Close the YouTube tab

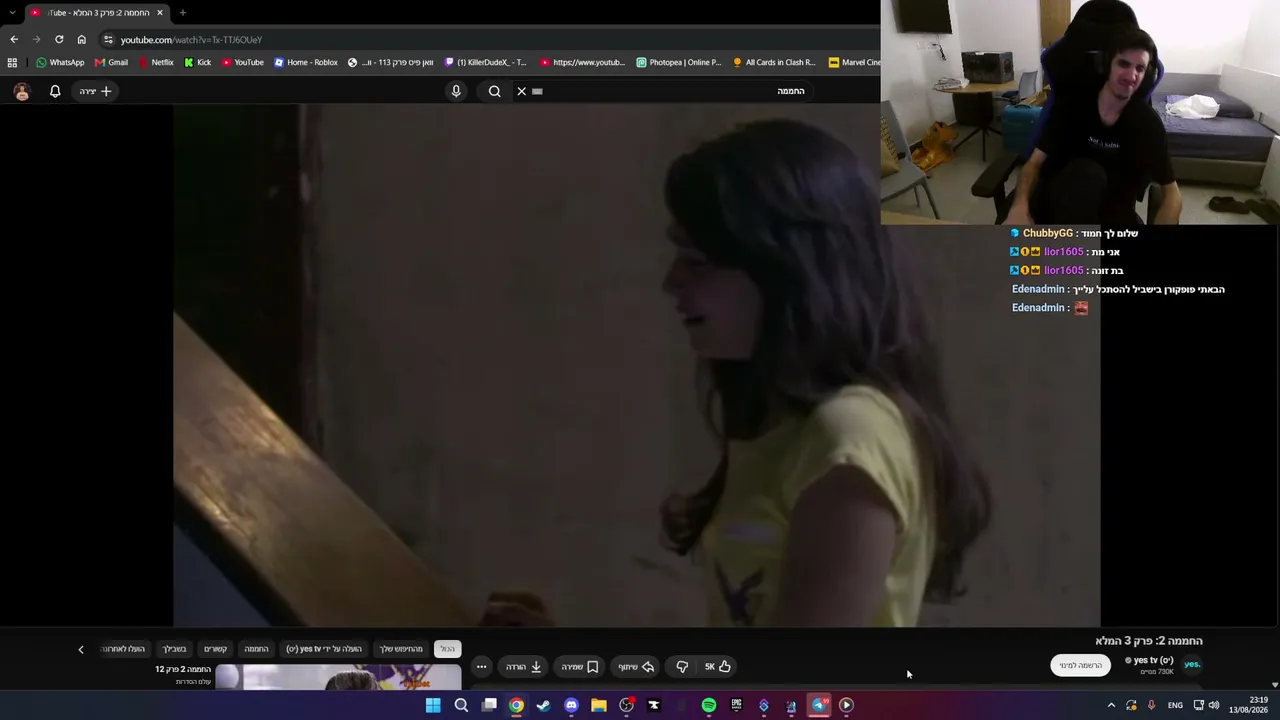(160, 13)
